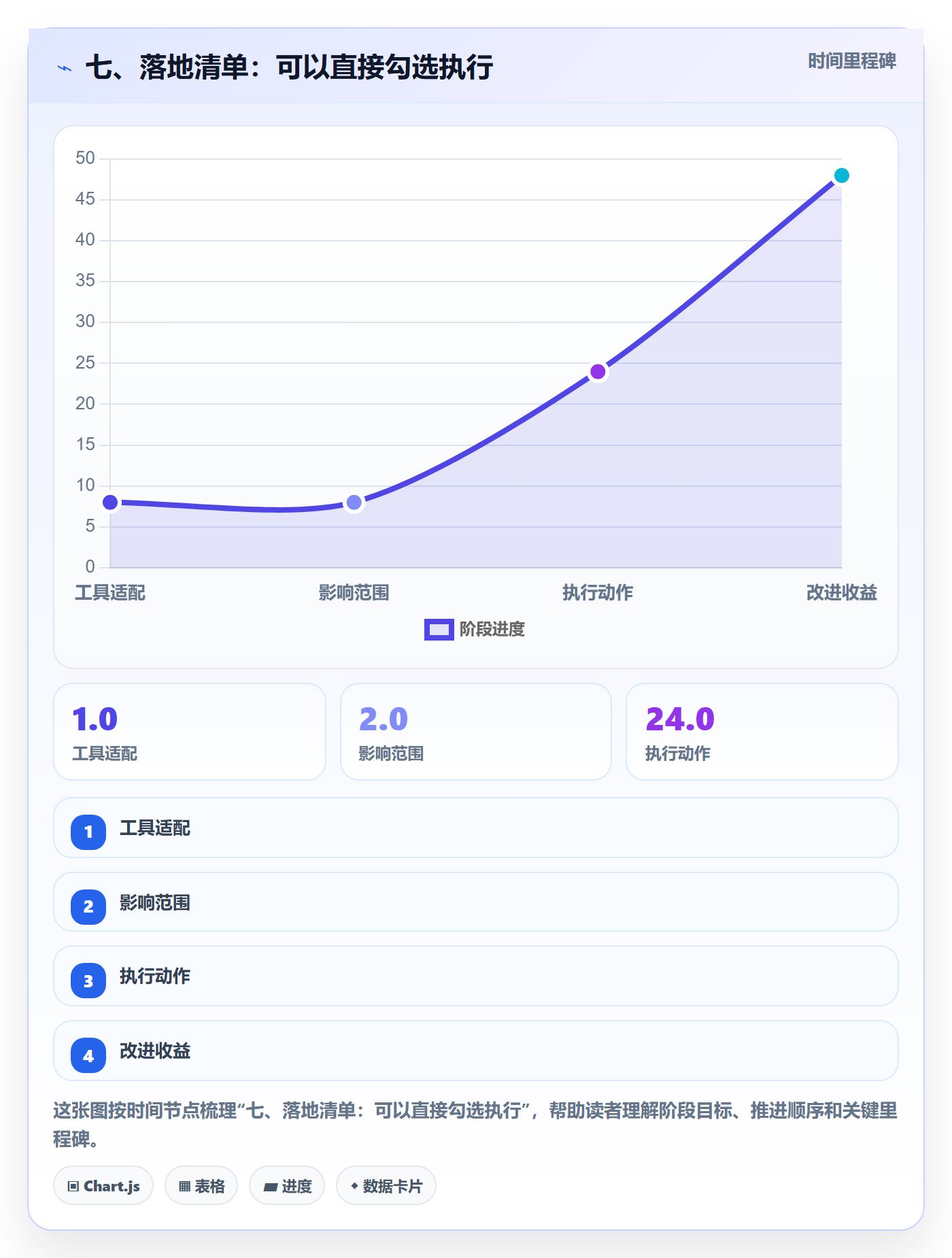The height and width of the screenshot is (1258, 952).
Task: Click the x-axis label 改进收益
Action: point(841,593)
